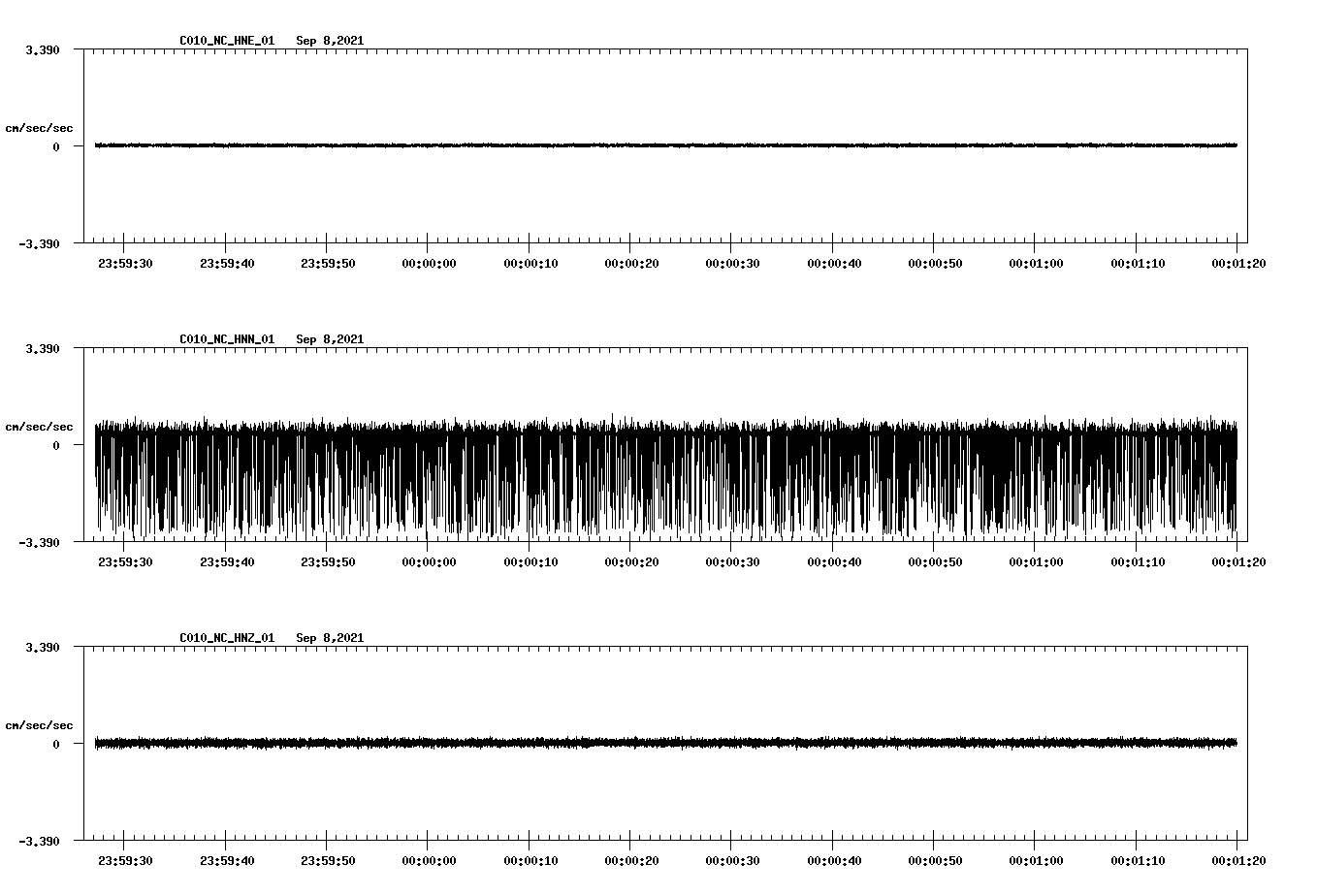
Task: Click the 00:00:30 time label on HNE plot
Action: (732, 263)
